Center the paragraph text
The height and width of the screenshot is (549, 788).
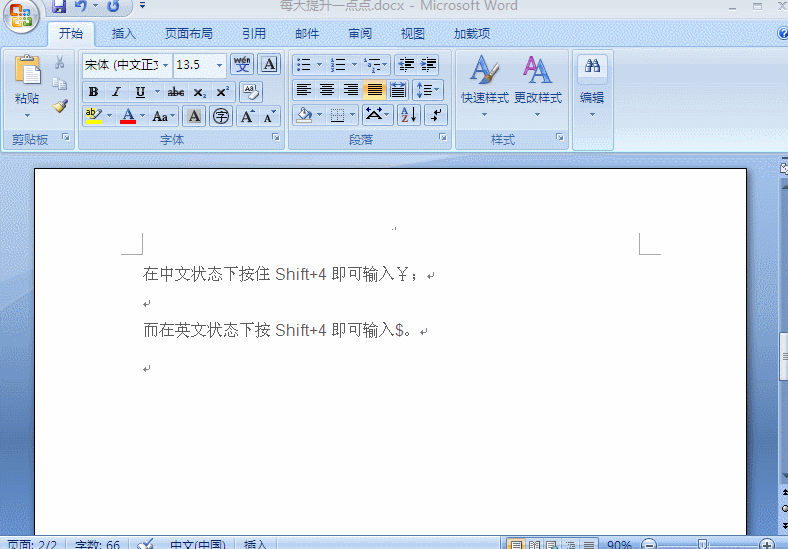point(327,90)
